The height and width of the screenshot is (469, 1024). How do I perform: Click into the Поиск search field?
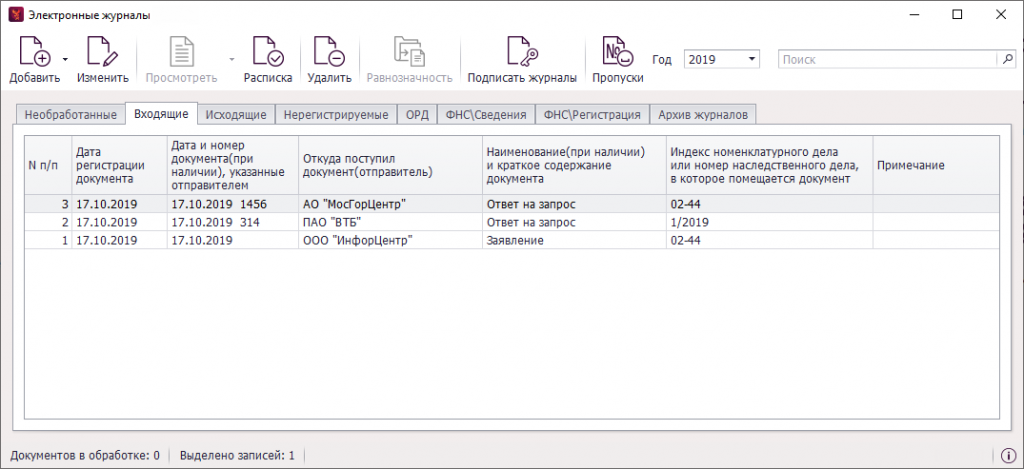click(x=887, y=59)
